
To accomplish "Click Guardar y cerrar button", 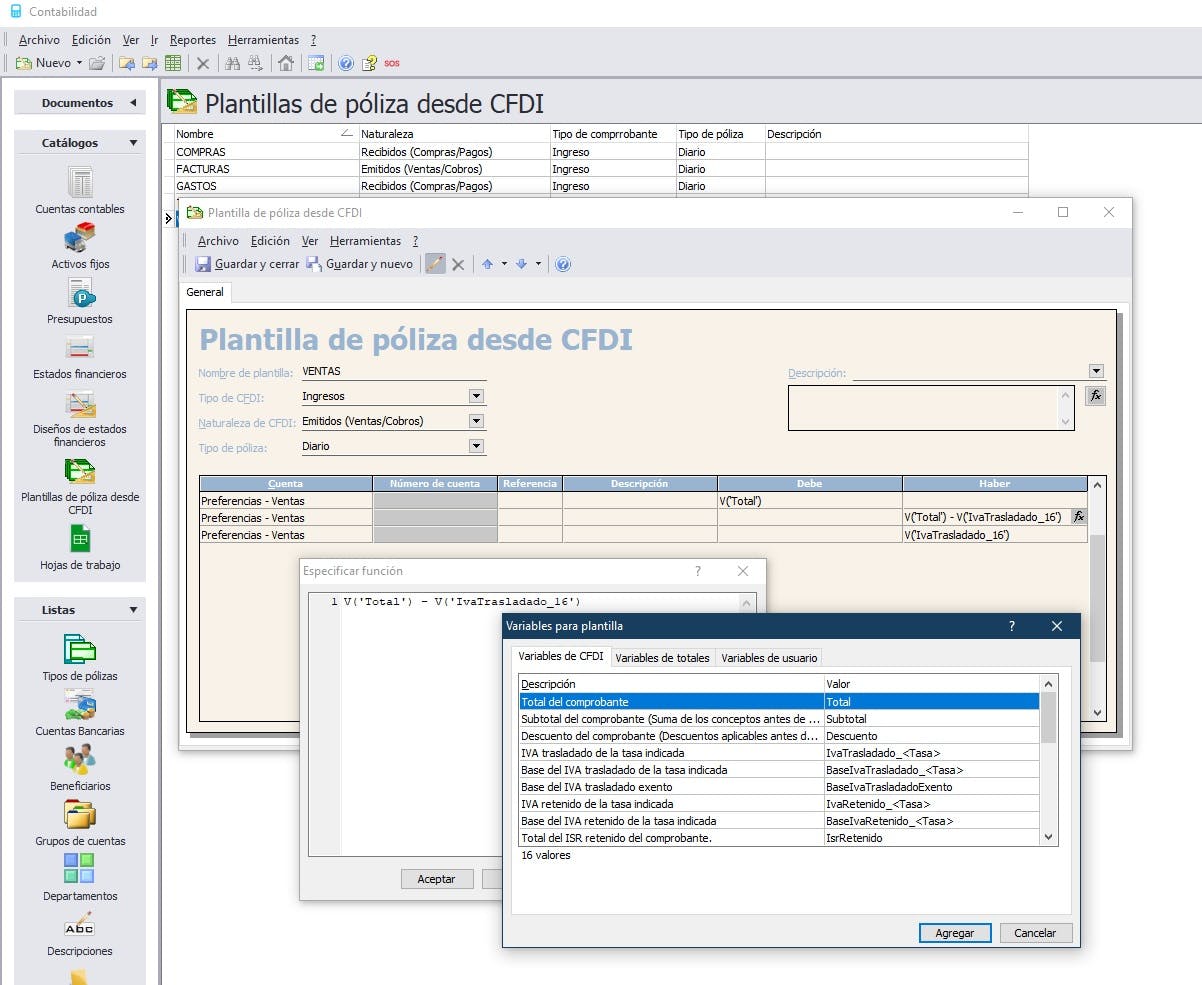I will (246, 264).
